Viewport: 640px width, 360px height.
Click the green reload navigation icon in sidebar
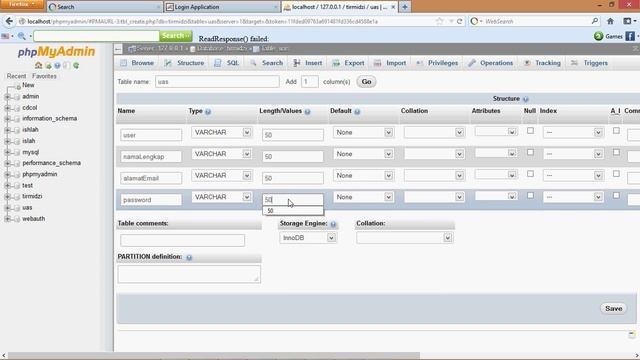click(76, 65)
